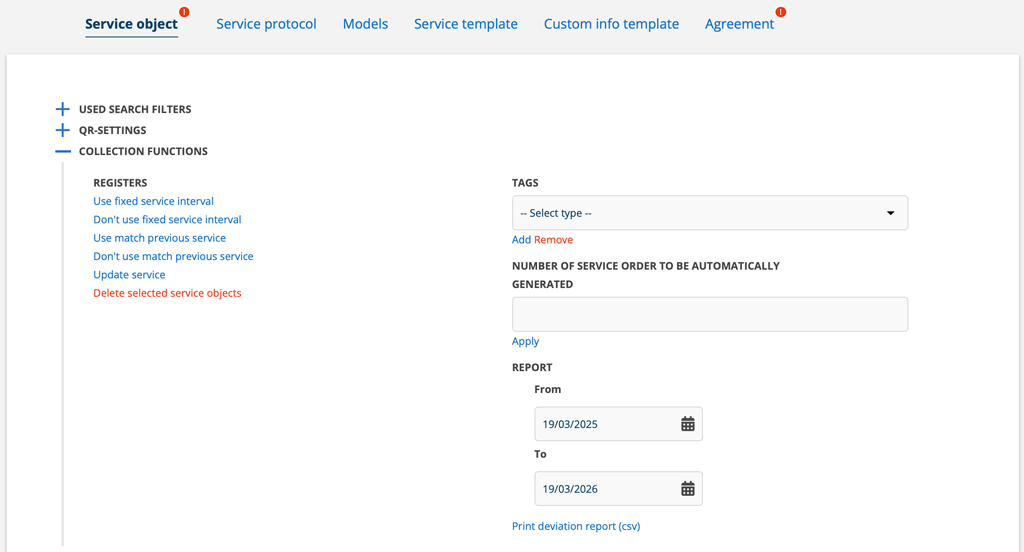Open the Custom info template tab
This screenshot has width=1024, height=552.
tap(611, 24)
